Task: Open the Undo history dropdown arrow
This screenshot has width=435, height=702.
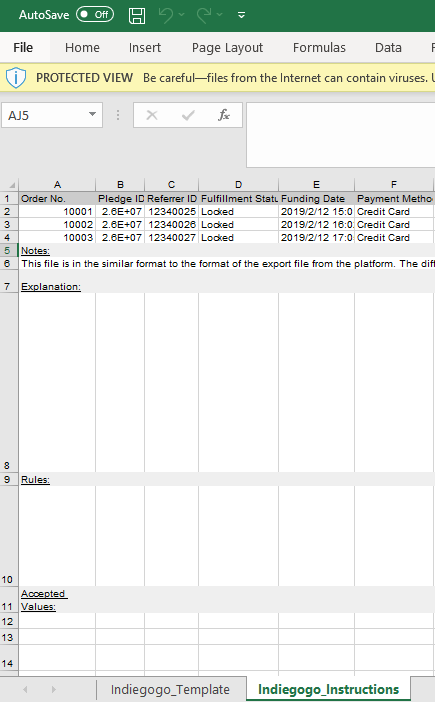Action: pos(182,15)
